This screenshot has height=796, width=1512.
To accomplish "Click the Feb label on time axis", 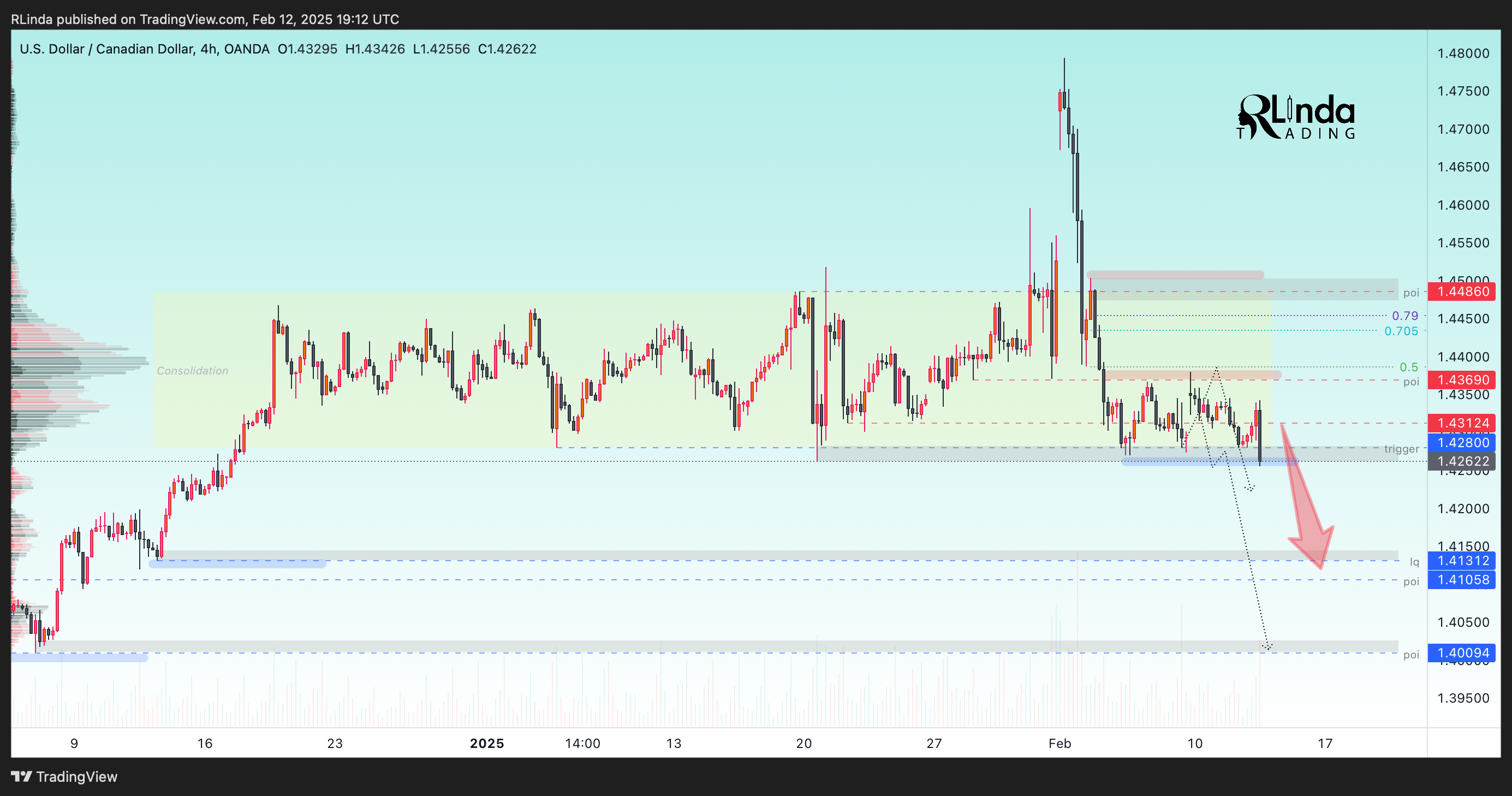I will tap(1060, 743).
